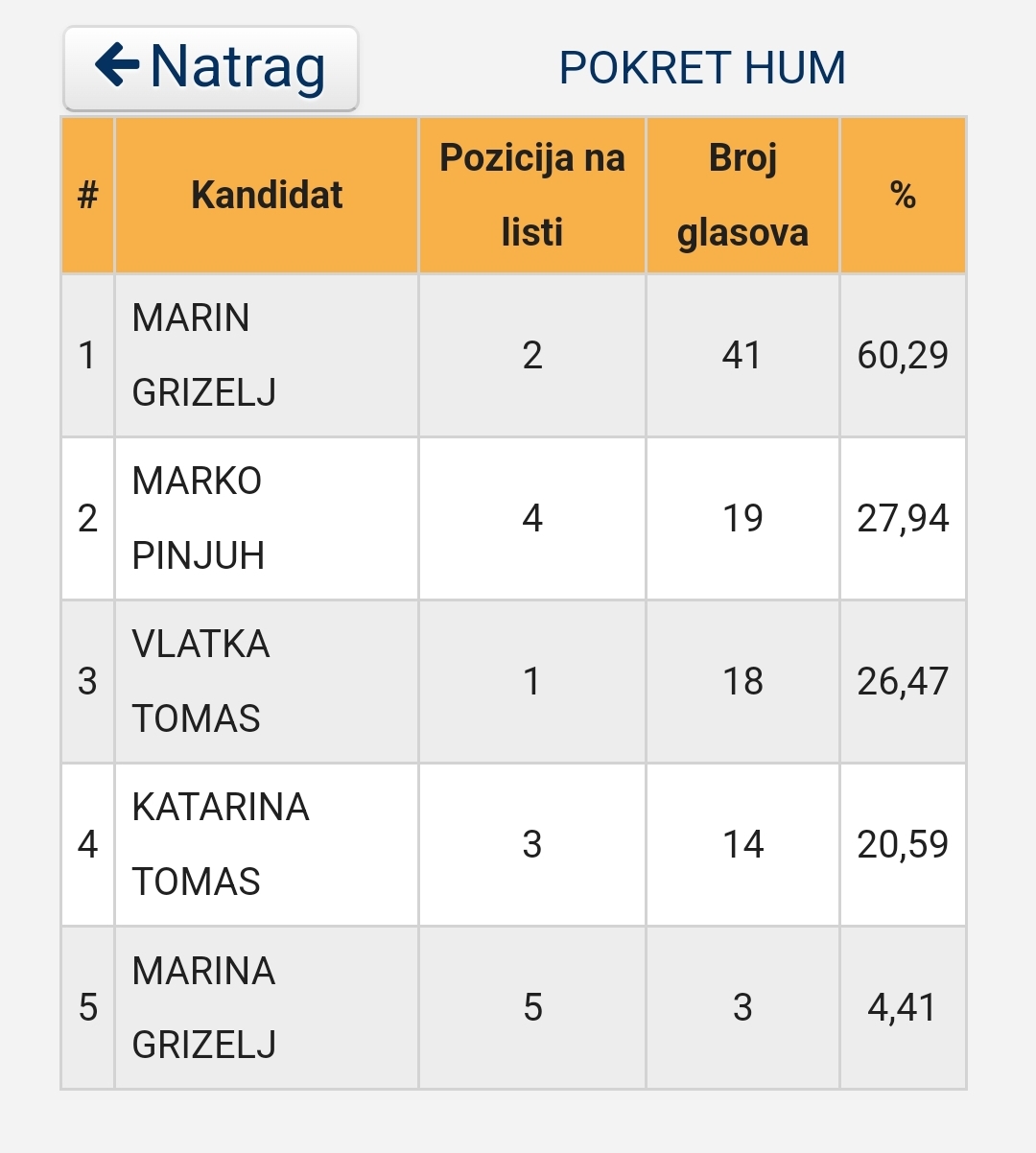Screen dimensions: 1036x1153
Task: Click vote count 18 cell
Action: coord(742,681)
